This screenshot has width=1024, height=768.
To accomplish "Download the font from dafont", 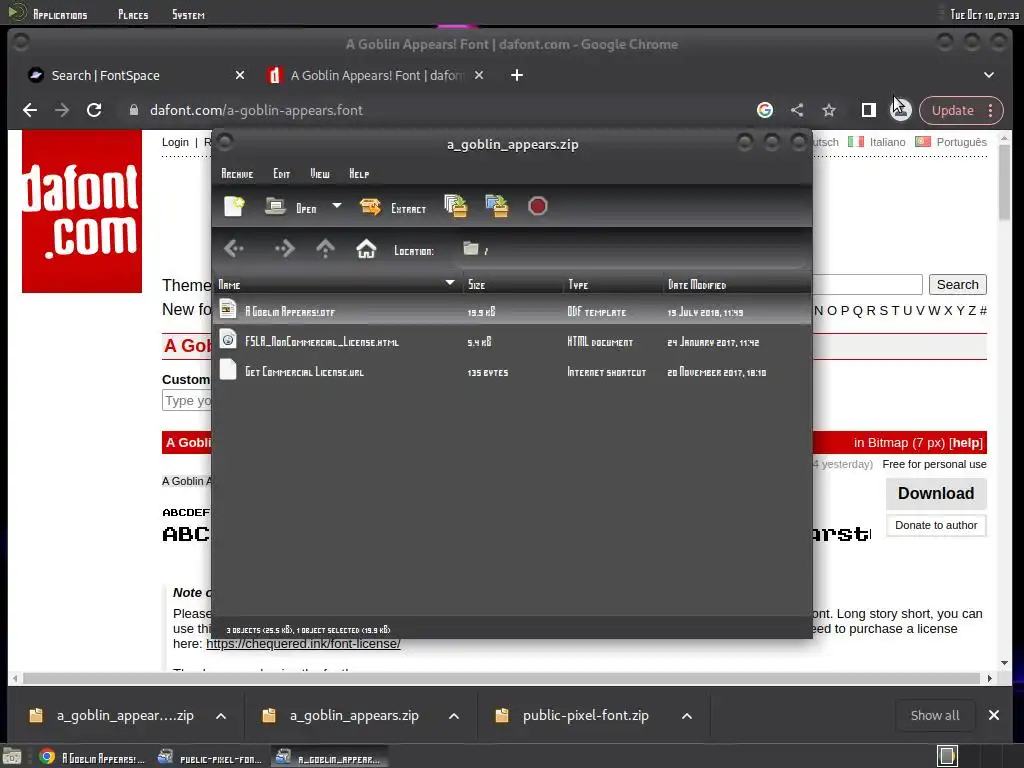I will pyautogui.click(x=936, y=493).
